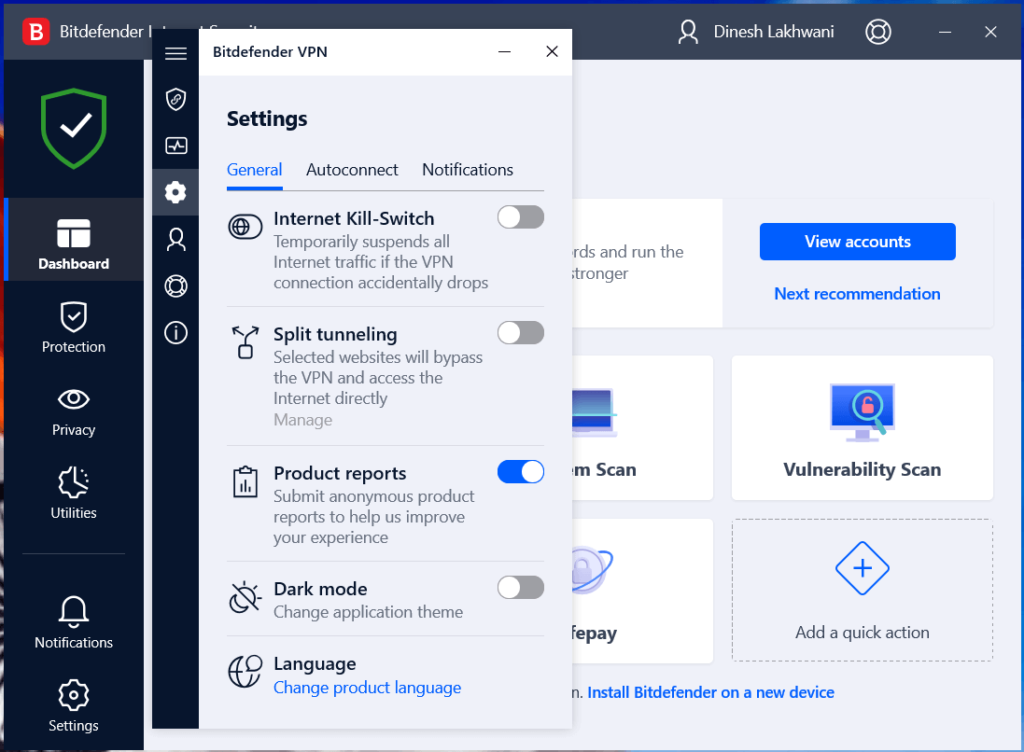Open the VPN shield connection icon

coord(176,99)
